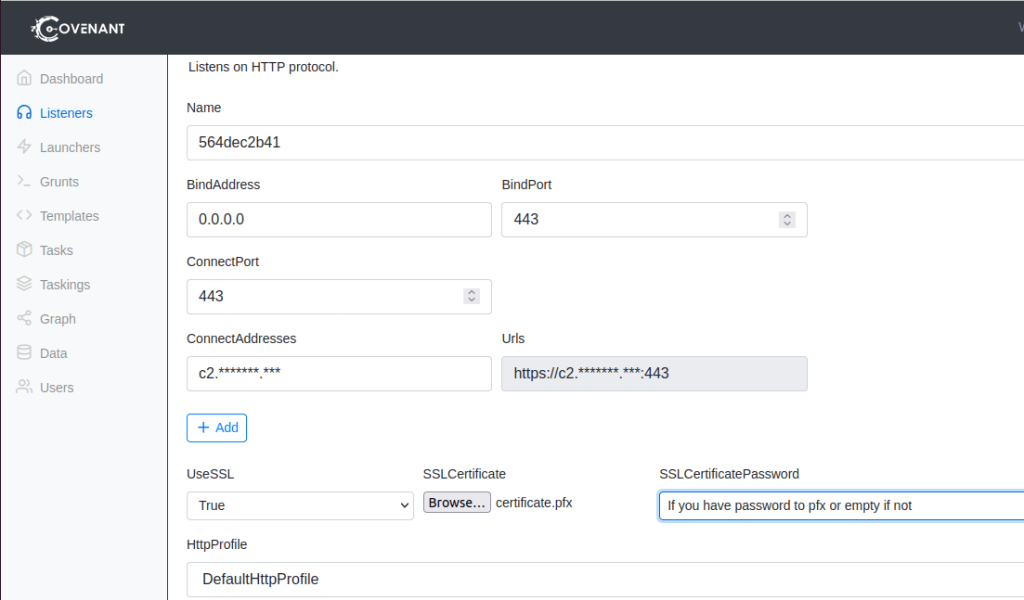Open the Graph share-nodes icon

tap(25, 319)
